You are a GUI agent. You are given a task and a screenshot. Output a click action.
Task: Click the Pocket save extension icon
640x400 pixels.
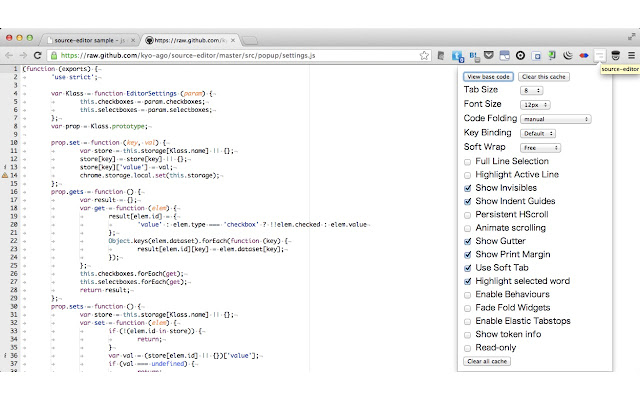click(489, 55)
